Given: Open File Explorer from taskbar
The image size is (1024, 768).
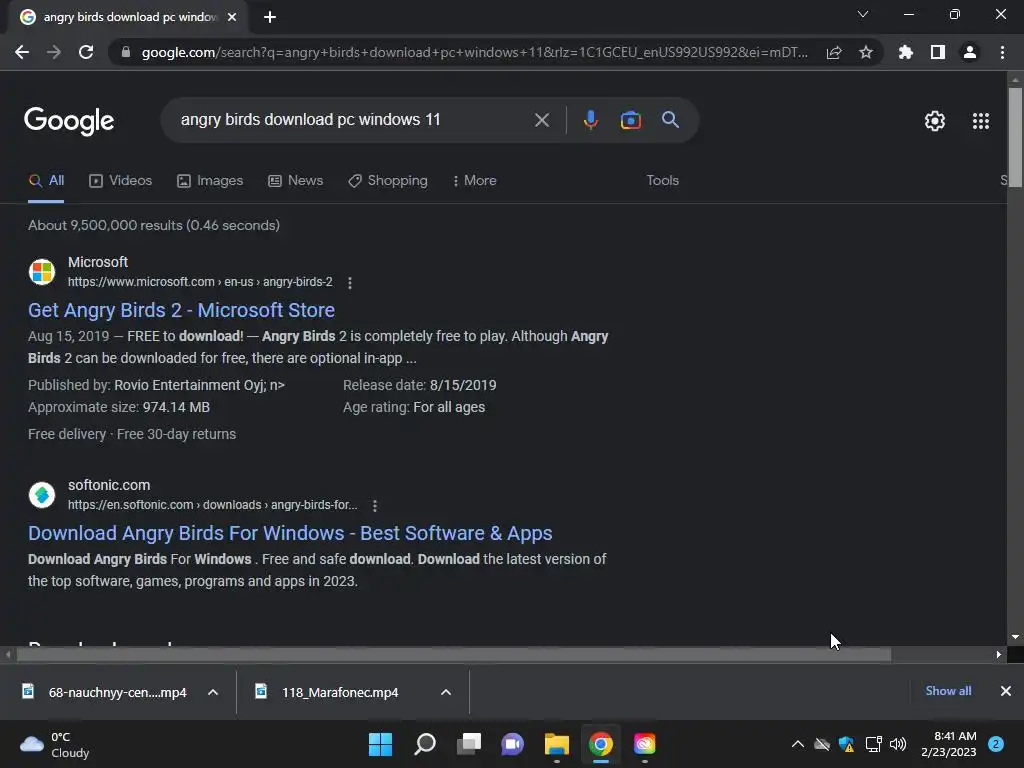Looking at the screenshot, I should (556, 744).
